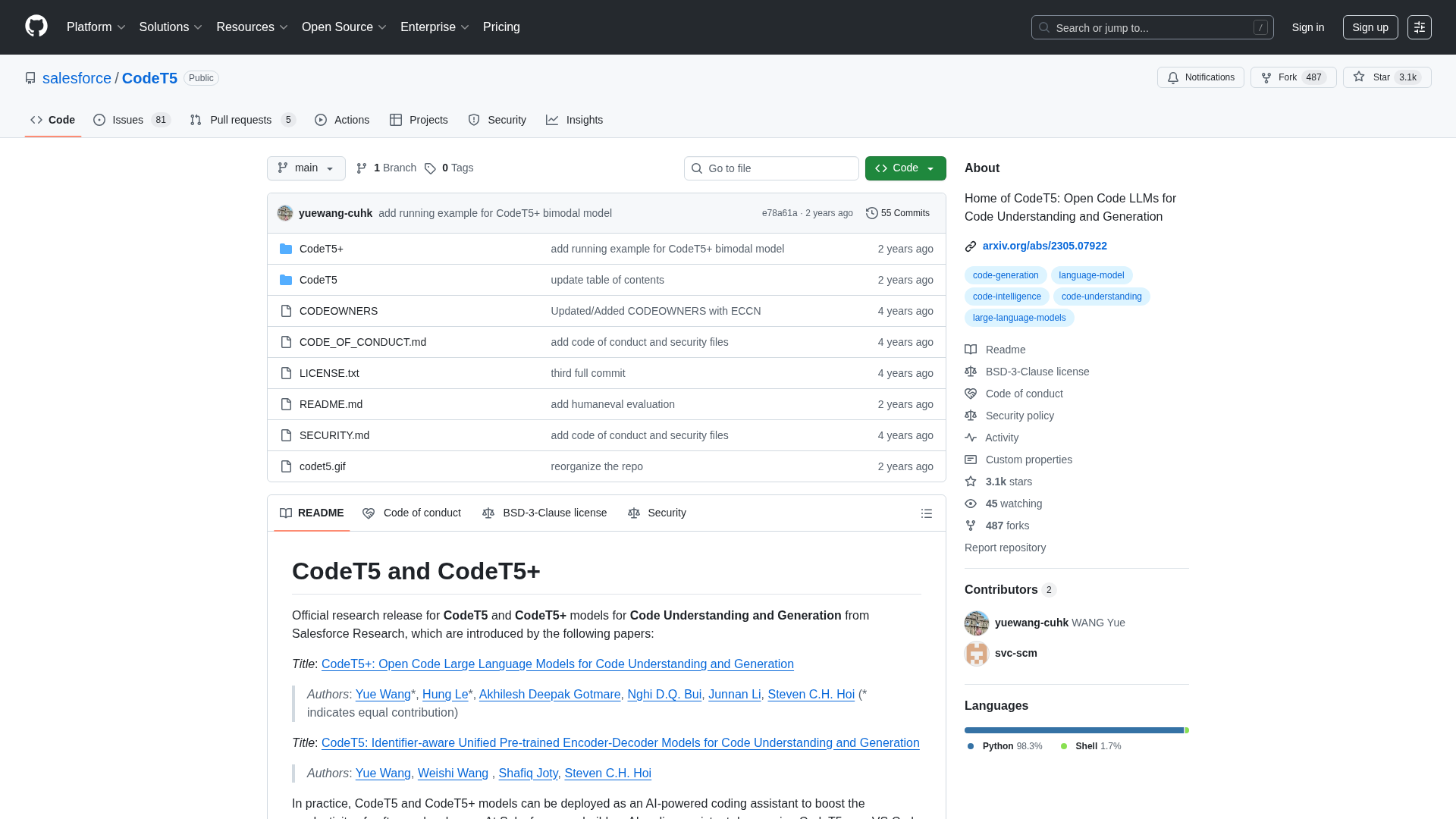Viewport: 1456px width, 819px height.
Task: Open the Code download dropdown arrow
Action: click(930, 168)
